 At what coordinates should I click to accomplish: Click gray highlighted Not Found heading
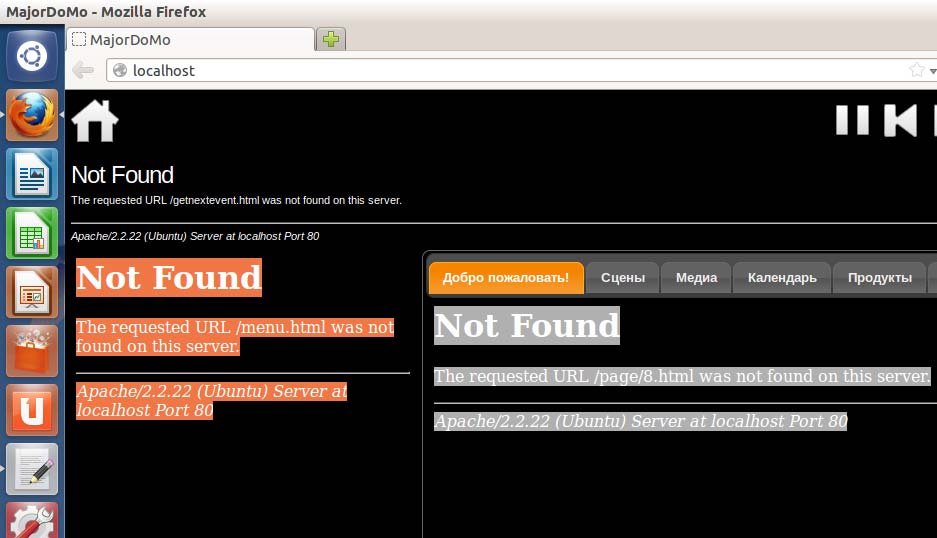click(x=527, y=325)
